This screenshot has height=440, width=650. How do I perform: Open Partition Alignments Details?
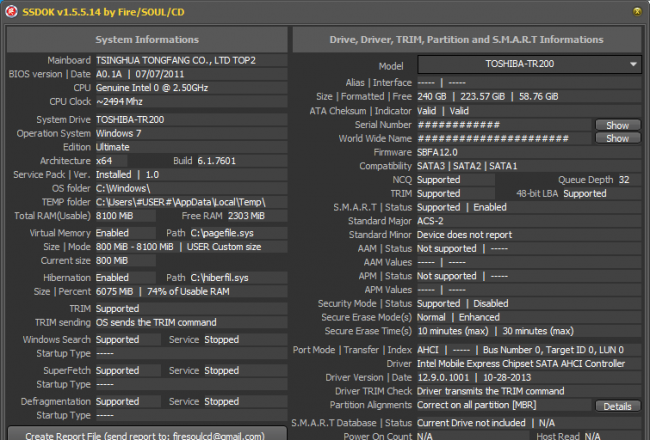tap(618, 406)
